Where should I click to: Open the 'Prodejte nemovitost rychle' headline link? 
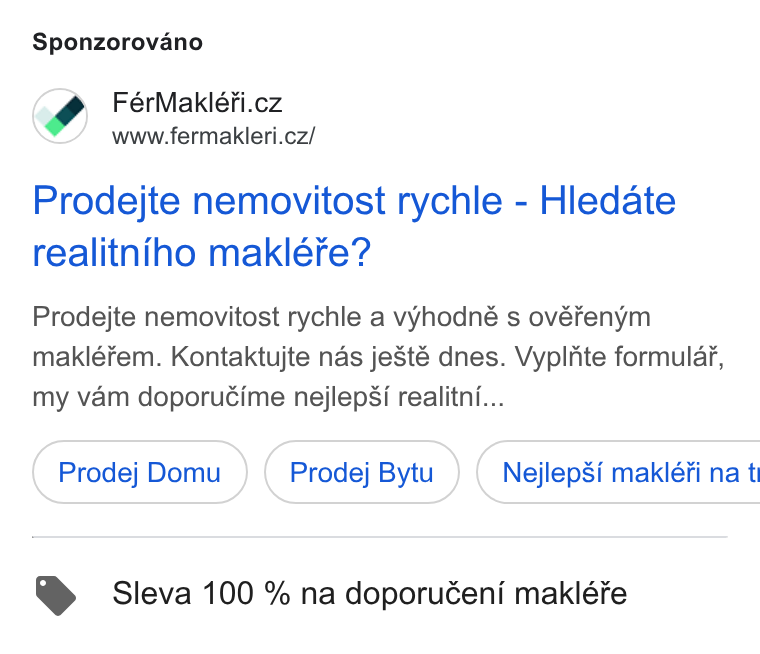tap(268, 201)
